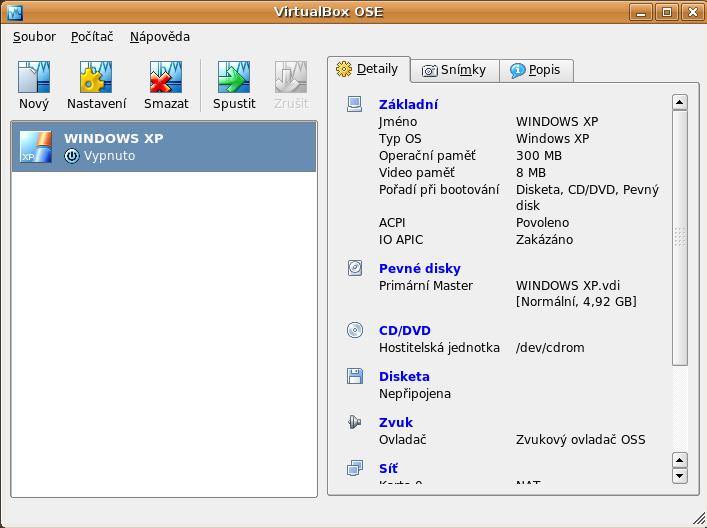Click the '[Normální, 4,92 GB]' text
Image resolution: width=707 pixels, height=528 pixels.
[x=576, y=302]
